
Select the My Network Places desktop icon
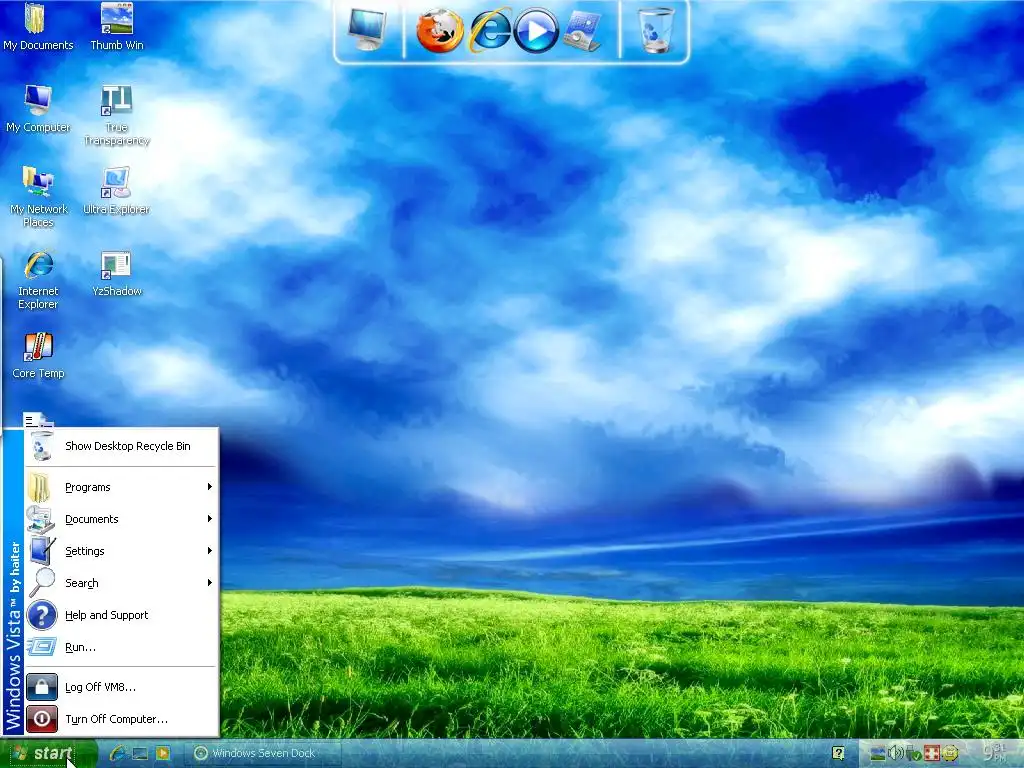38,197
